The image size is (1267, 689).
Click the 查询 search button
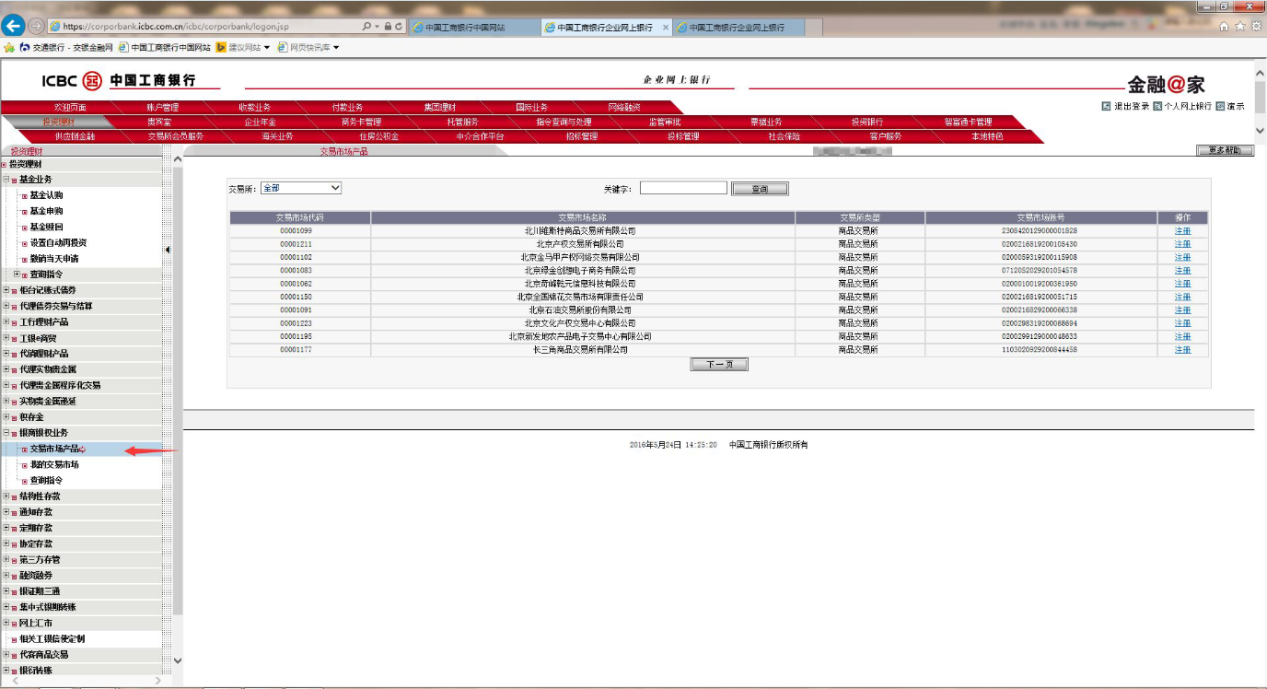(760, 188)
